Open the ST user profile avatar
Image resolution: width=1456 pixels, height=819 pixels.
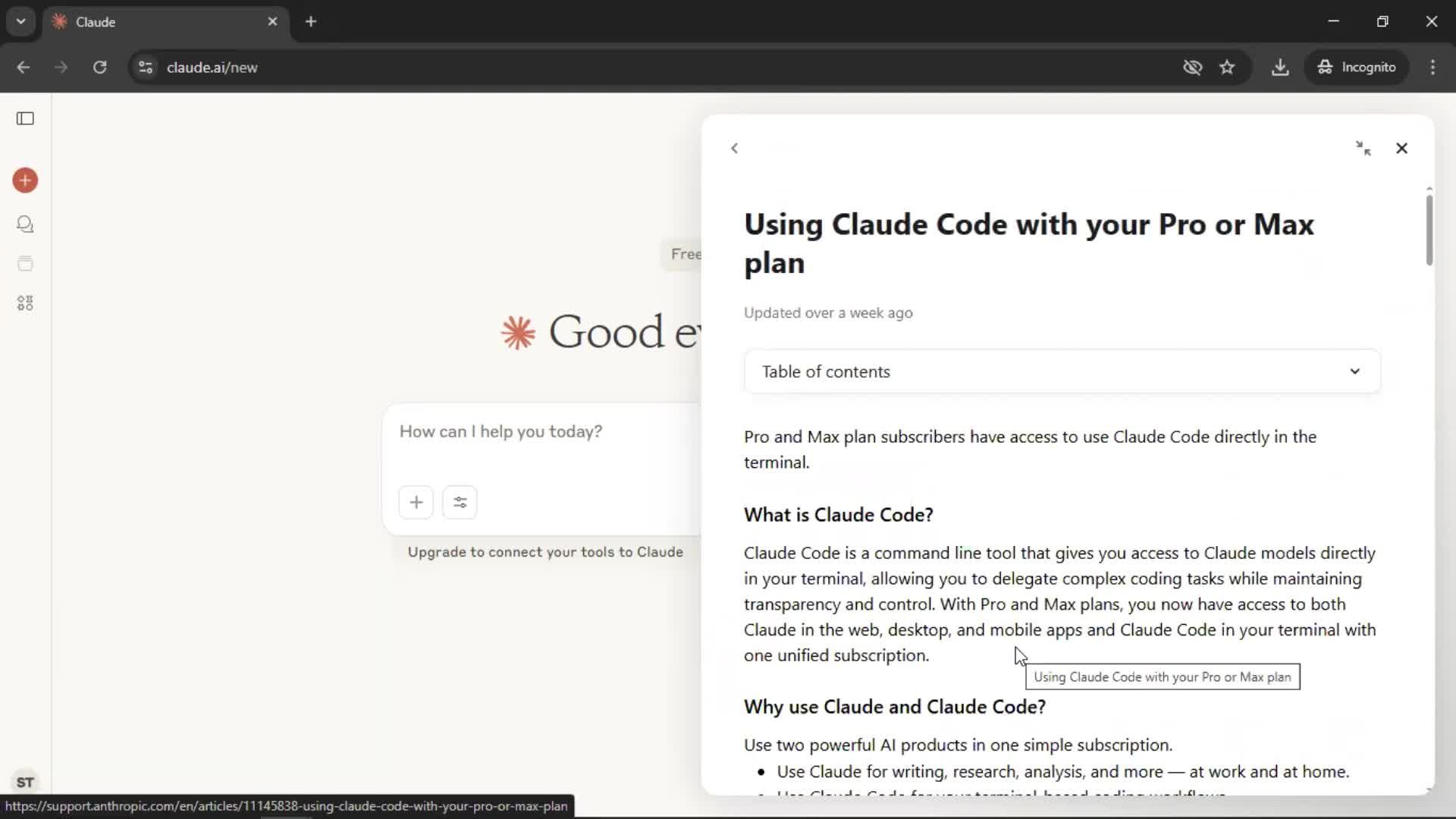point(25,782)
